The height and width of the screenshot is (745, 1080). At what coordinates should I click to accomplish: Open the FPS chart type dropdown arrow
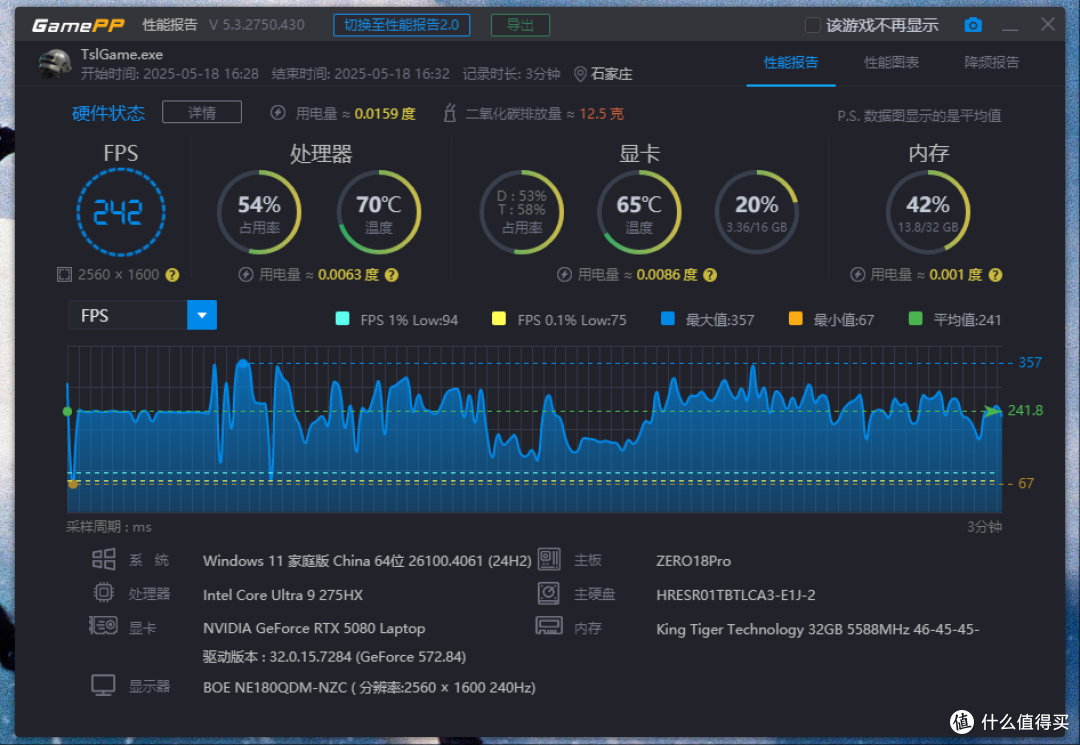coord(202,315)
